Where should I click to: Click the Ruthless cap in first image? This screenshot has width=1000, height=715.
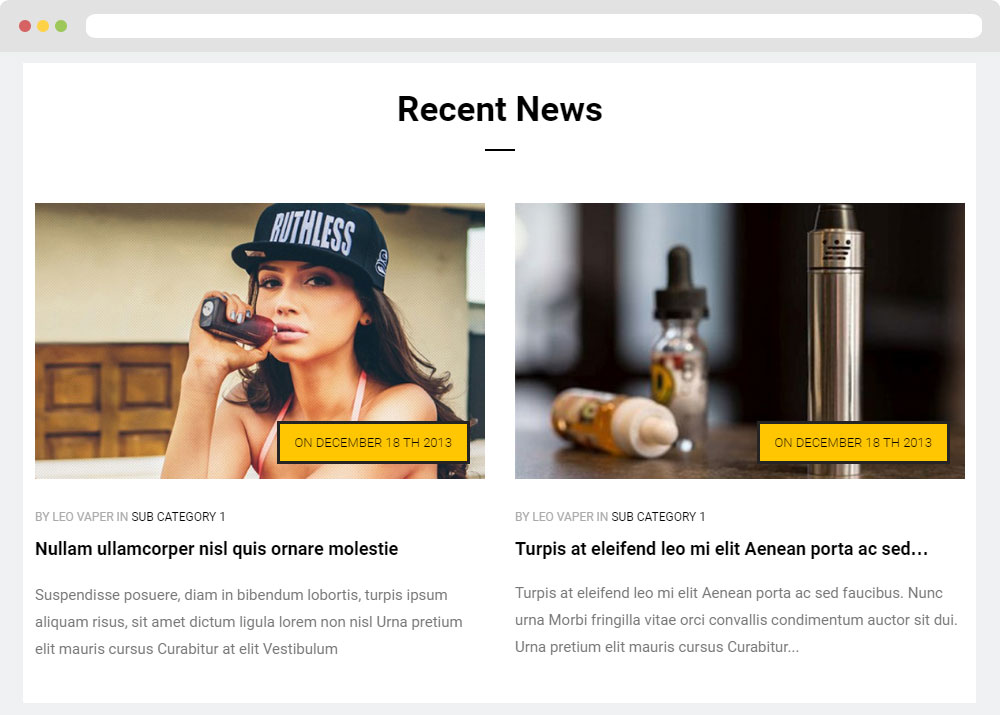312,240
